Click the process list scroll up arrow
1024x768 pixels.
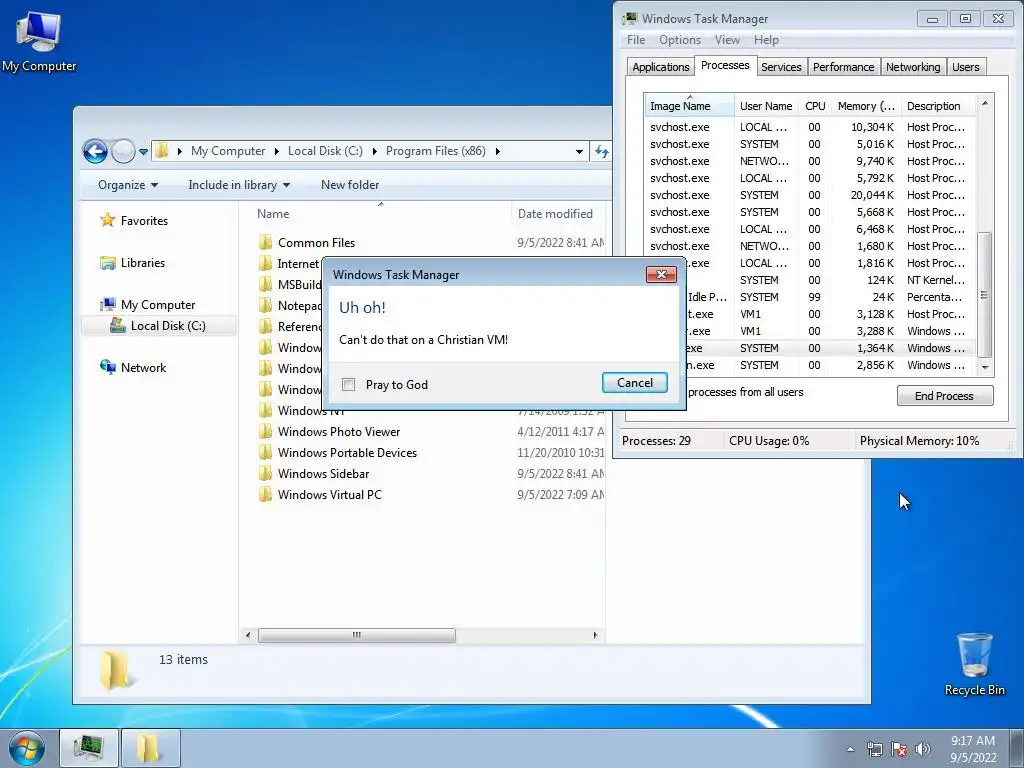(x=985, y=103)
